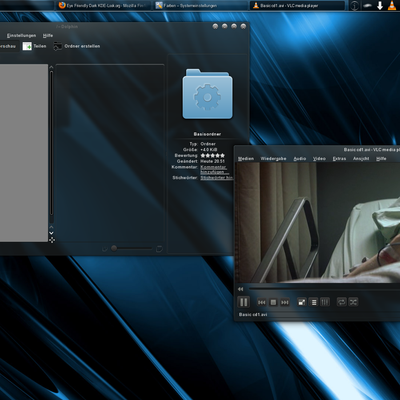Click Ordner erstellen in Dolphin toolbar
The width and height of the screenshot is (400, 400).
(77, 46)
